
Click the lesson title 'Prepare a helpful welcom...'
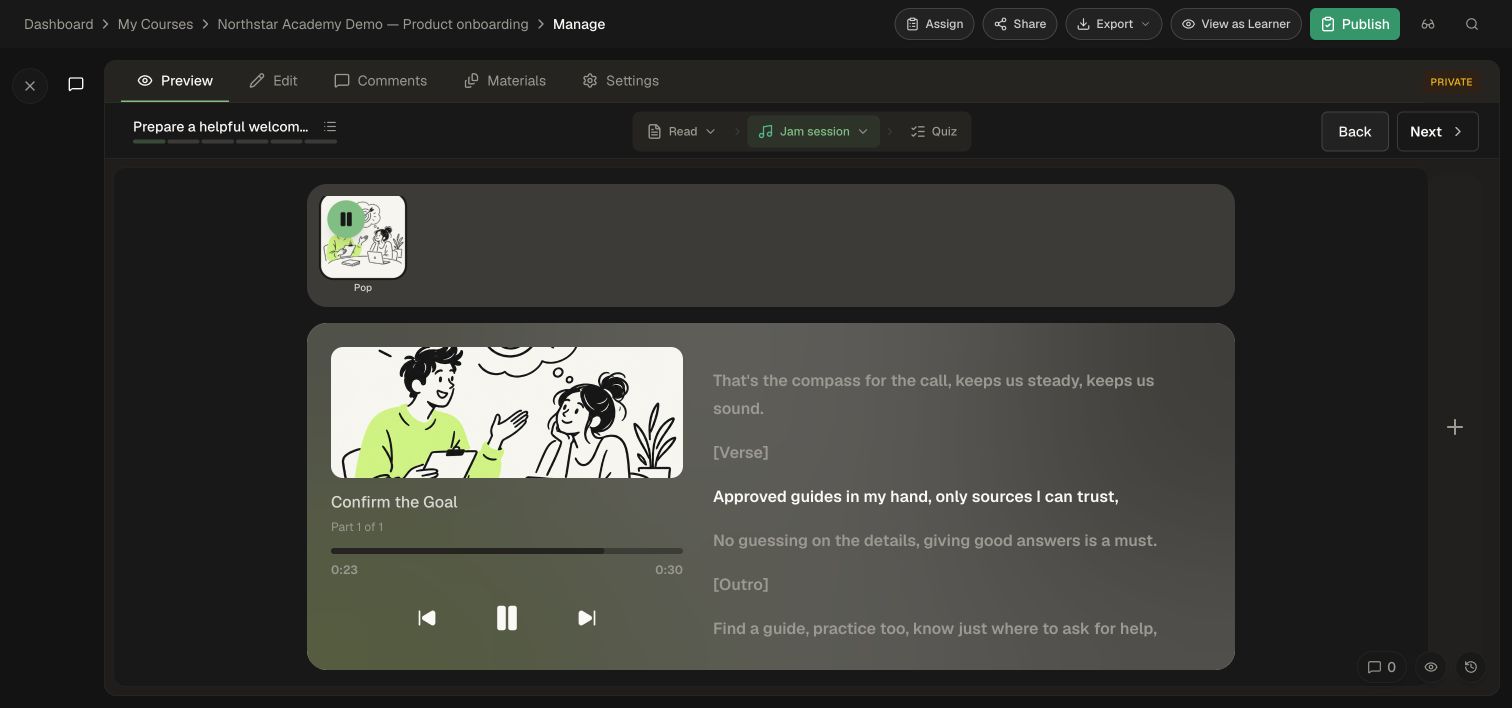click(x=221, y=127)
